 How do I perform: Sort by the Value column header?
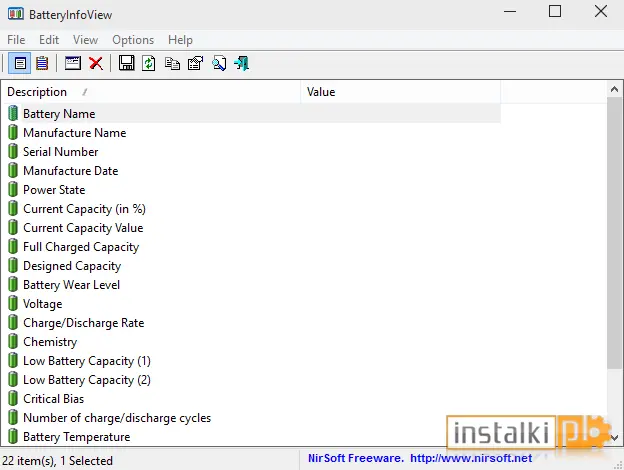[400, 92]
